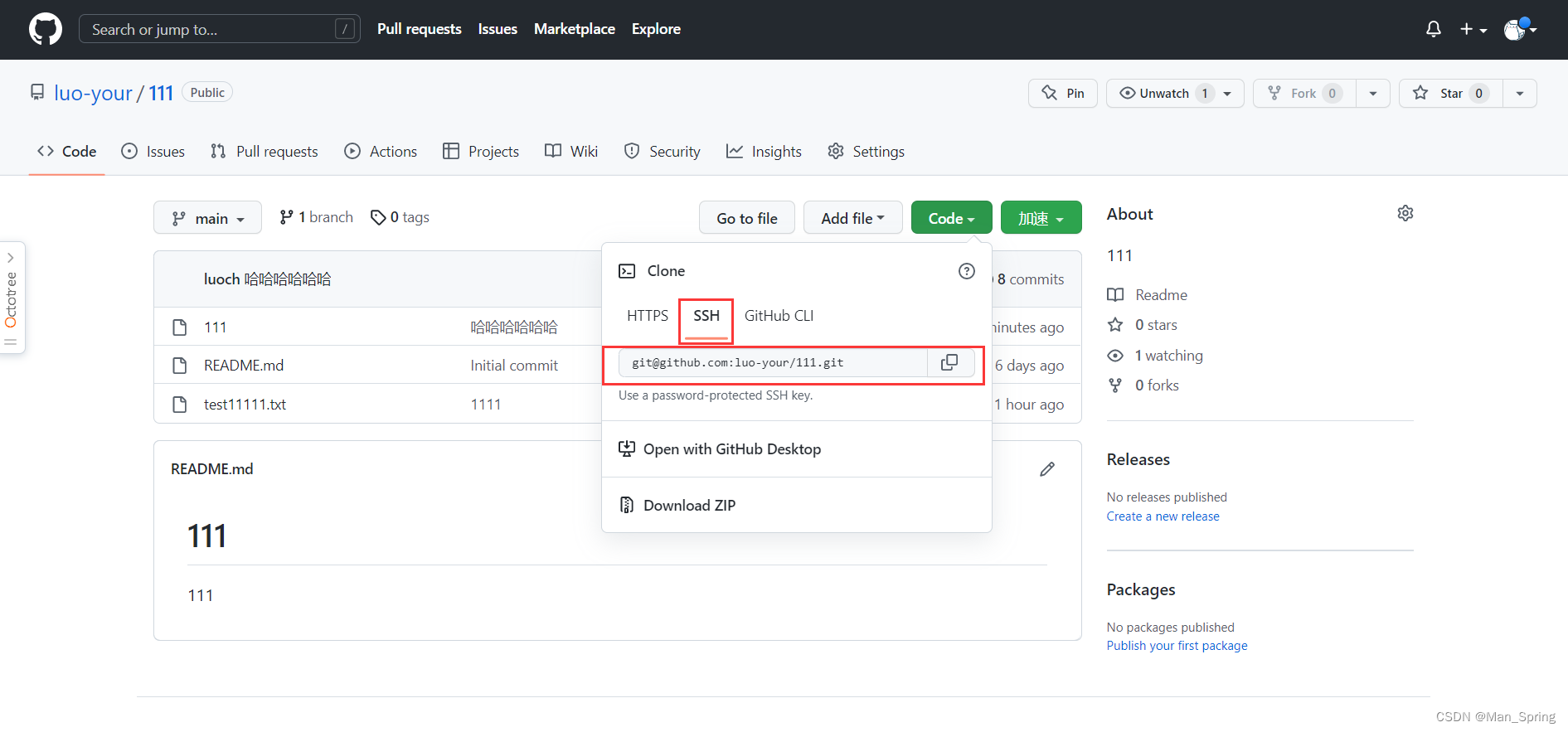This screenshot has height=732, width=1568.
Task: Switch to the Insights tab
Action: (x=764, y=151)
